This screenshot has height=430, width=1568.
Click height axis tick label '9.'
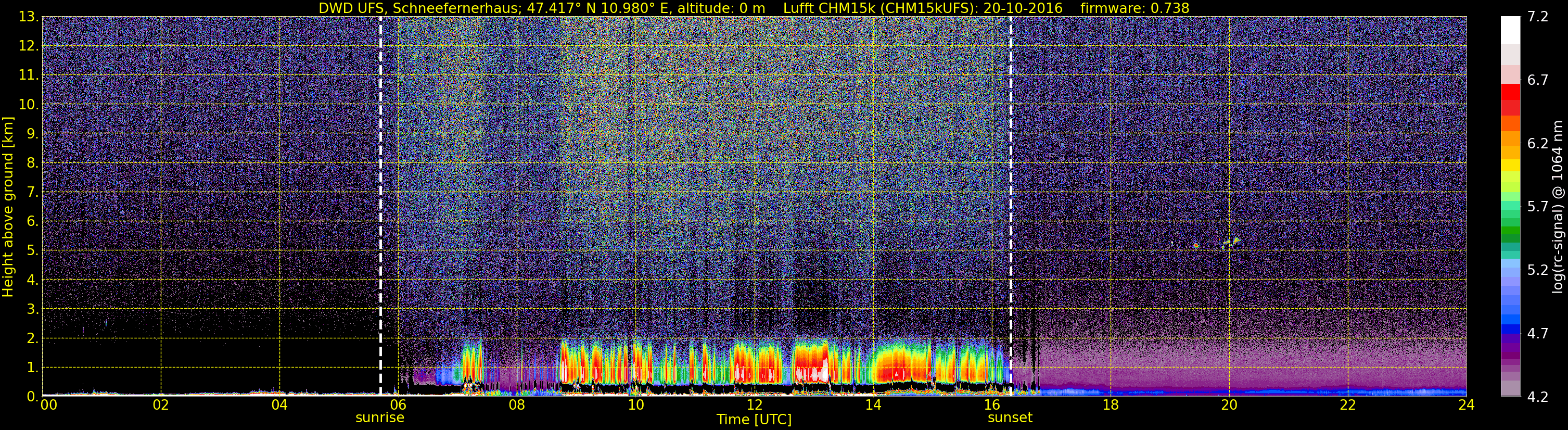[32, 134]
